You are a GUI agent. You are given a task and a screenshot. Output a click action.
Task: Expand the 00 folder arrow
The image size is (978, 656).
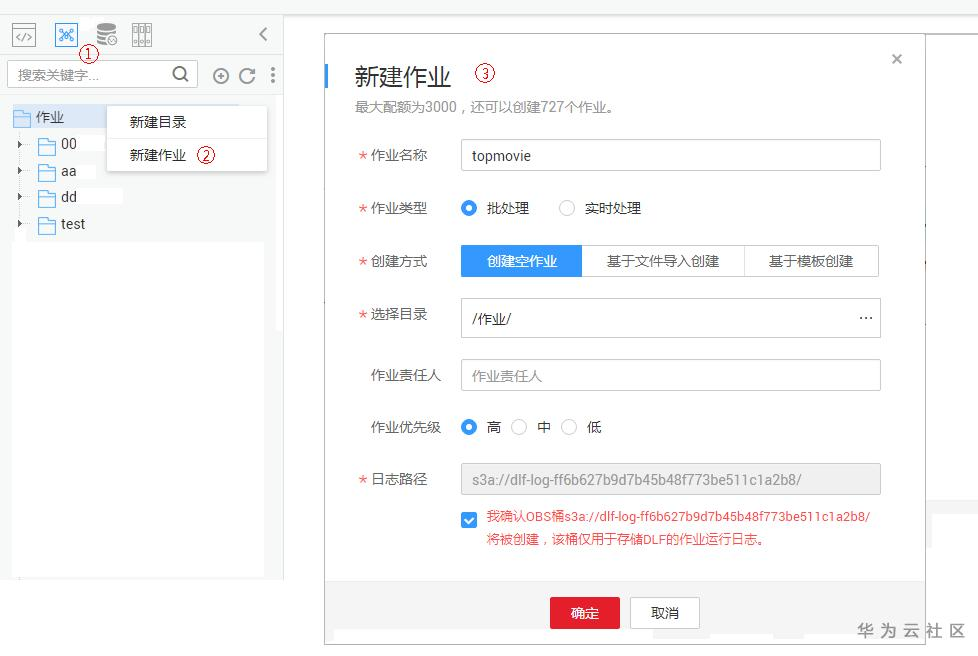20,145
